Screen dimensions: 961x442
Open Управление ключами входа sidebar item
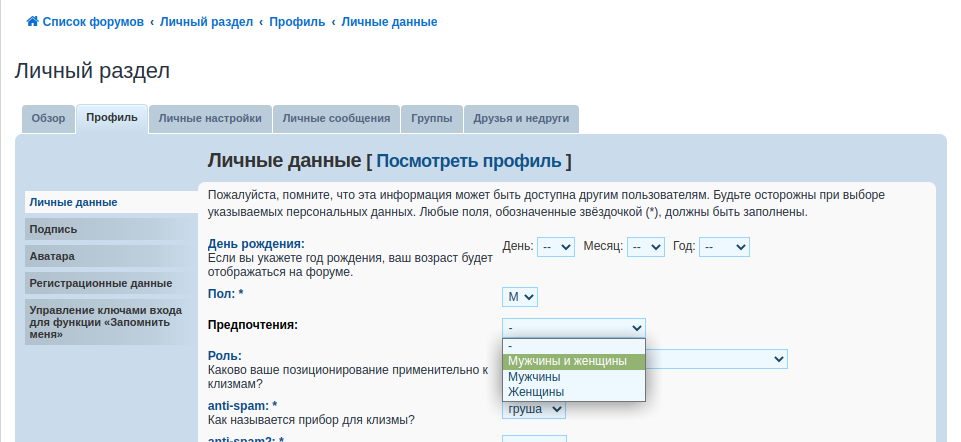pos(111,322)
